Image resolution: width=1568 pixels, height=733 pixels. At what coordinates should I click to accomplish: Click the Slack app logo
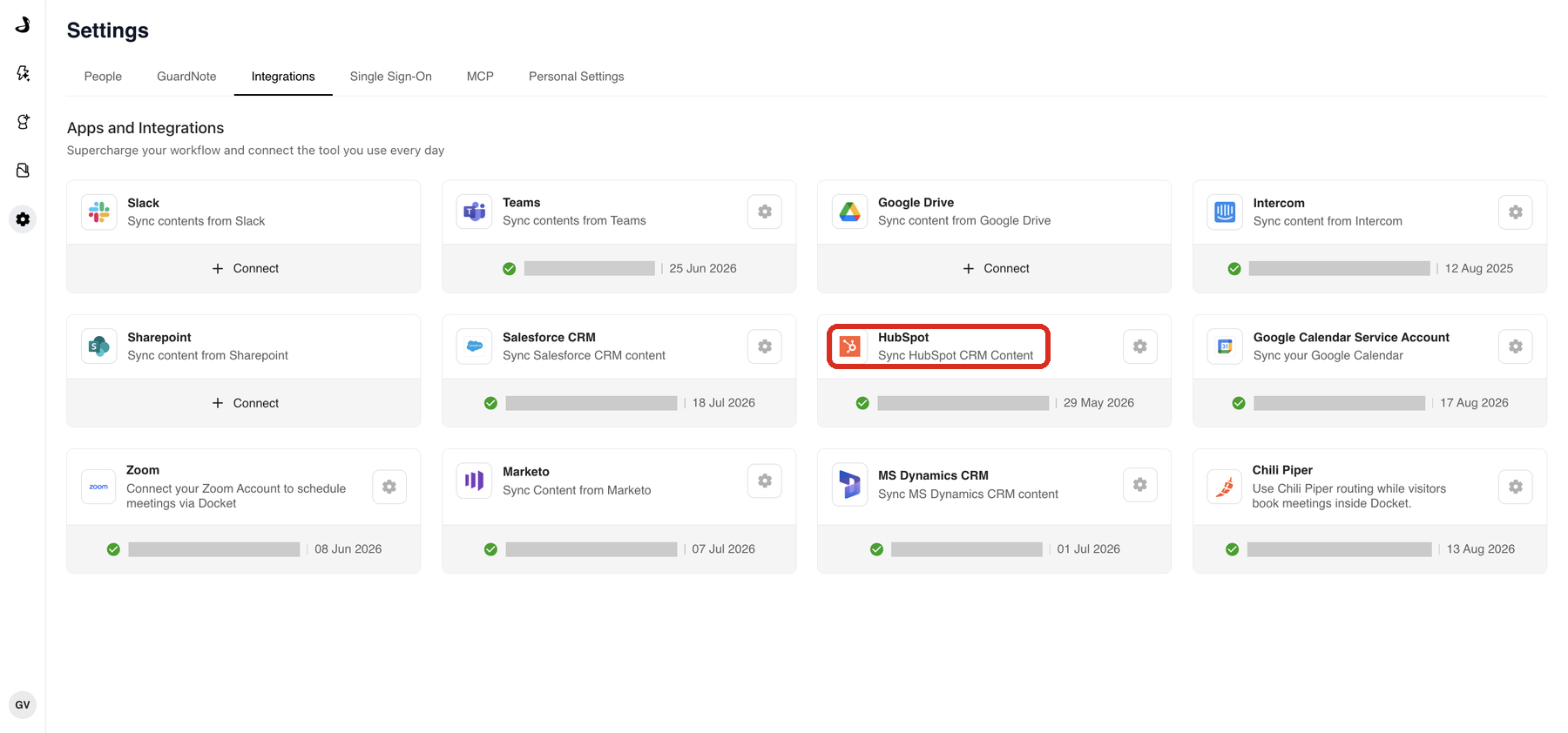[x=99, y=212]
